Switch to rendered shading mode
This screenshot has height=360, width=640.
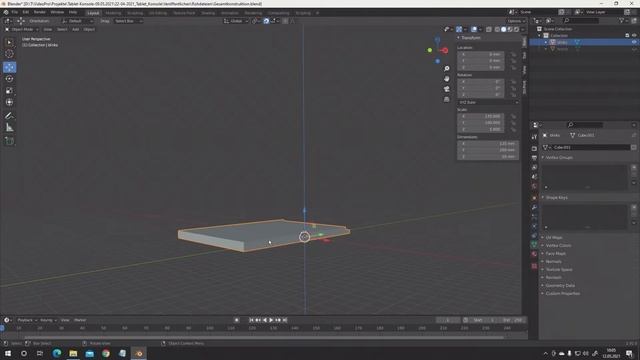[517, 29]
